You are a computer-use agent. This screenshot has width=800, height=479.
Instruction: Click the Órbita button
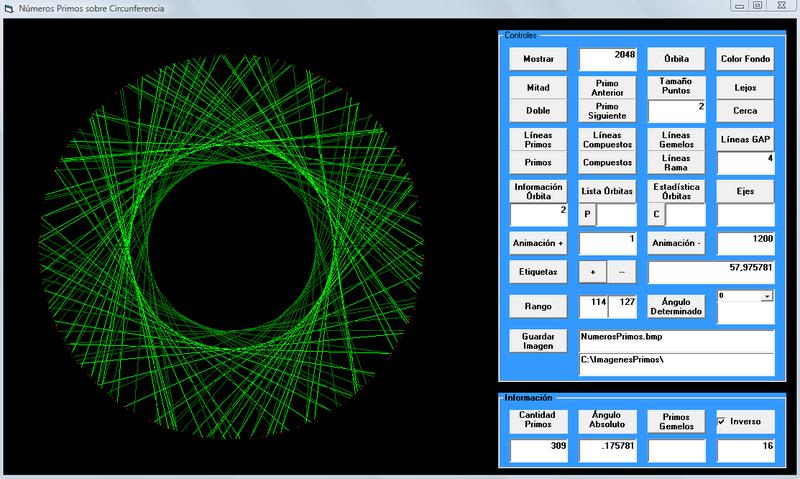676,59
